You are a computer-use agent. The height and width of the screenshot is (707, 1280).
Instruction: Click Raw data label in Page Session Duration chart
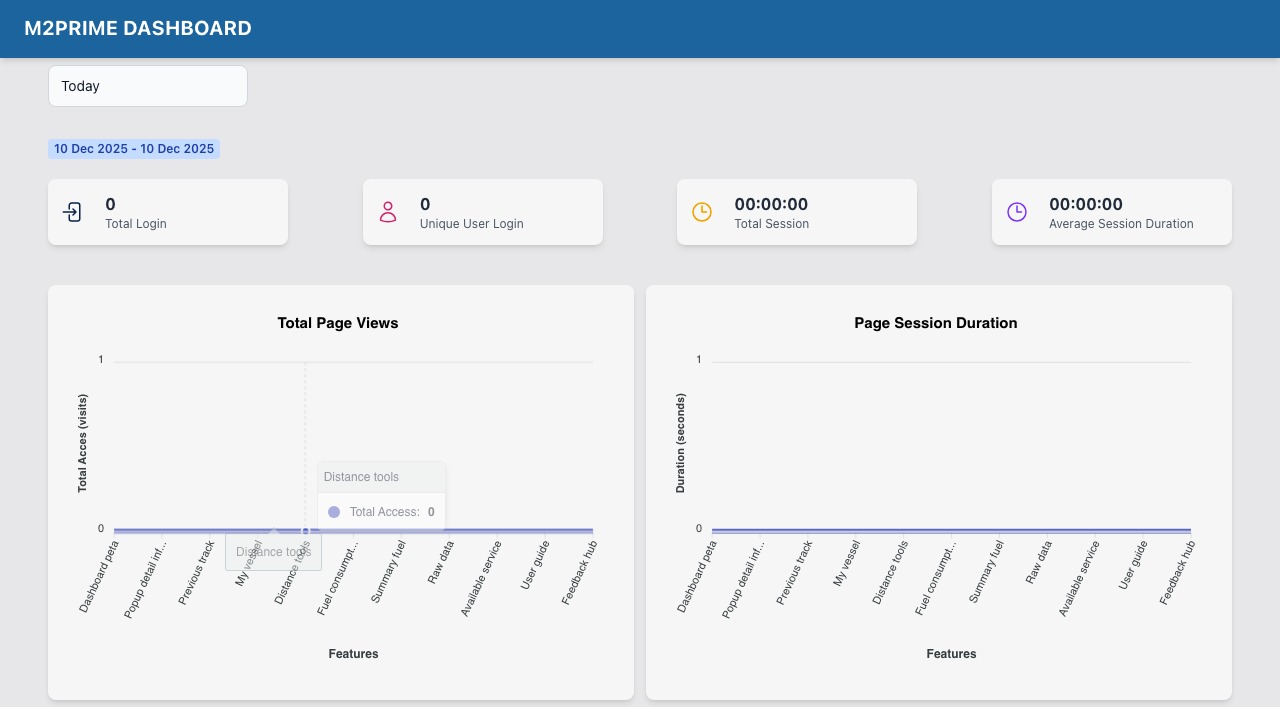[1038, 563]
